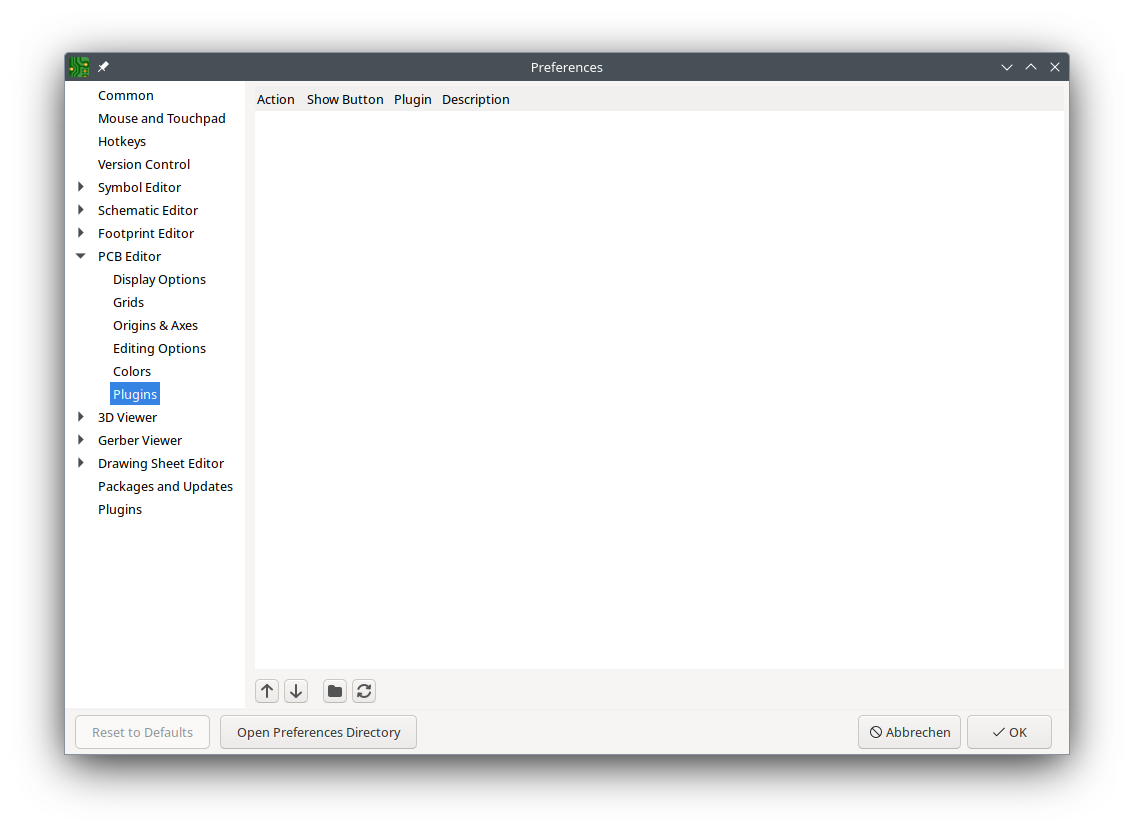This screenshot has height=831, width=1134.
Task: Click the Show Button column header
Action: 345,99
